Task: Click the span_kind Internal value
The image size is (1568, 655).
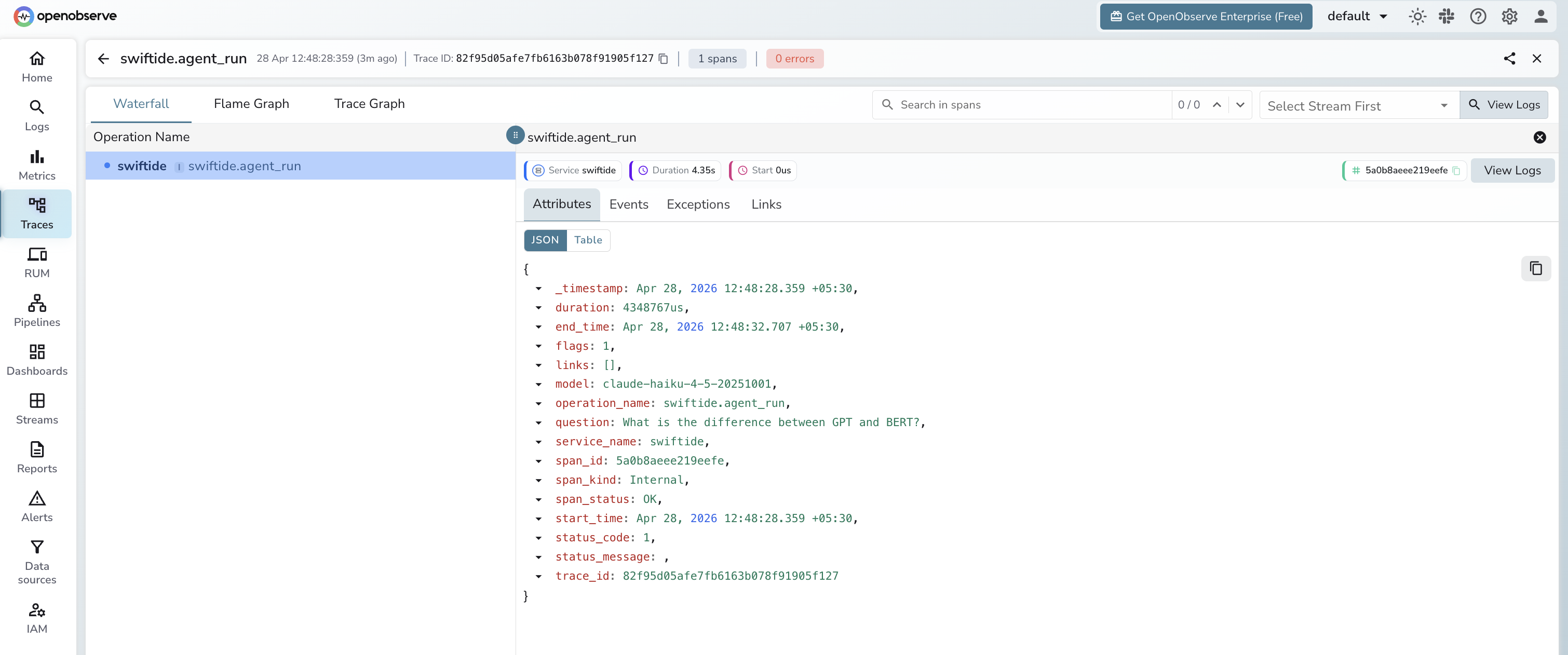Action: click(x=656, y=480)
